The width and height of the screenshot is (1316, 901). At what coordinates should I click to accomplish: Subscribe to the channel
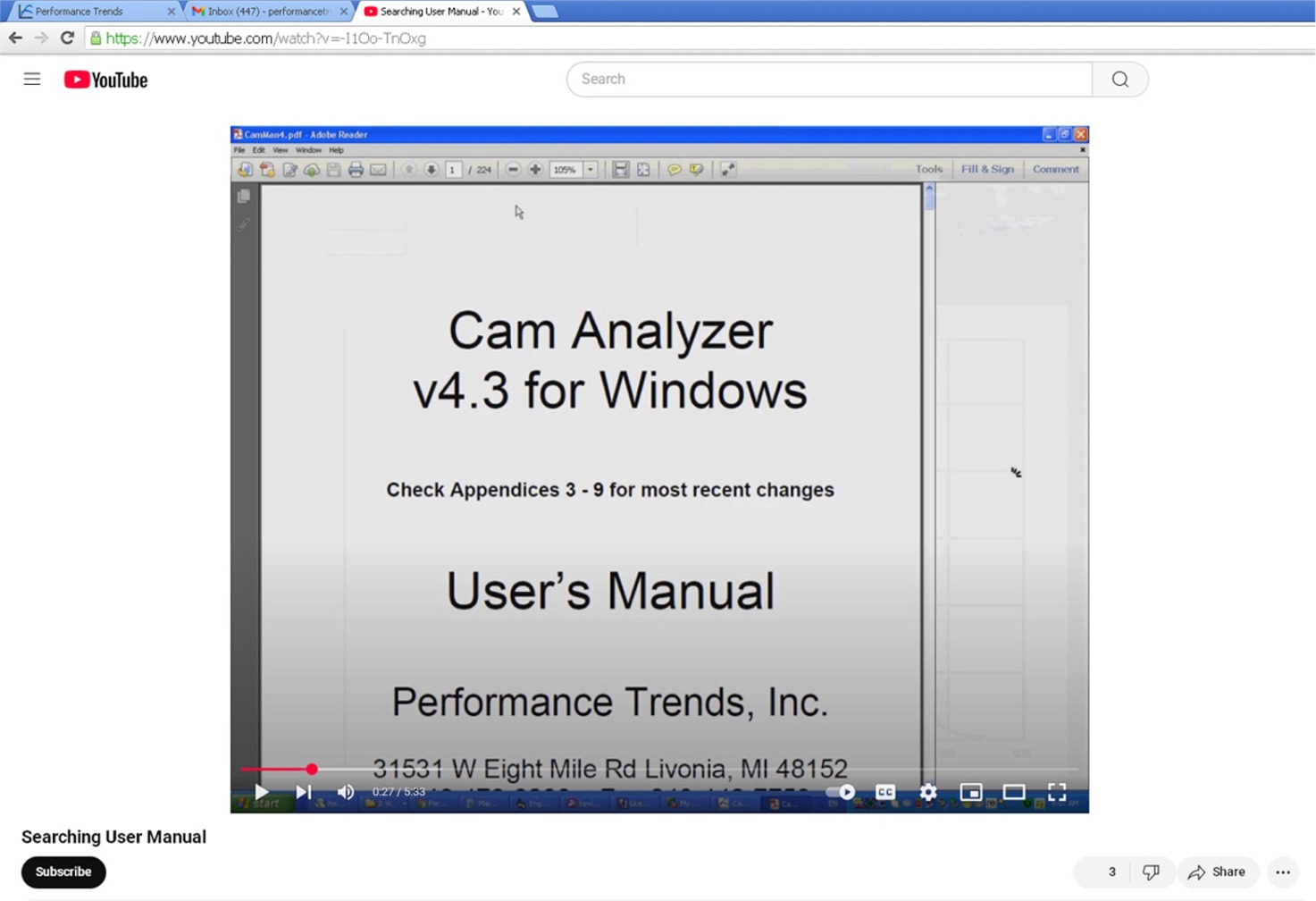pyautogui.click(x=63, y=872)
